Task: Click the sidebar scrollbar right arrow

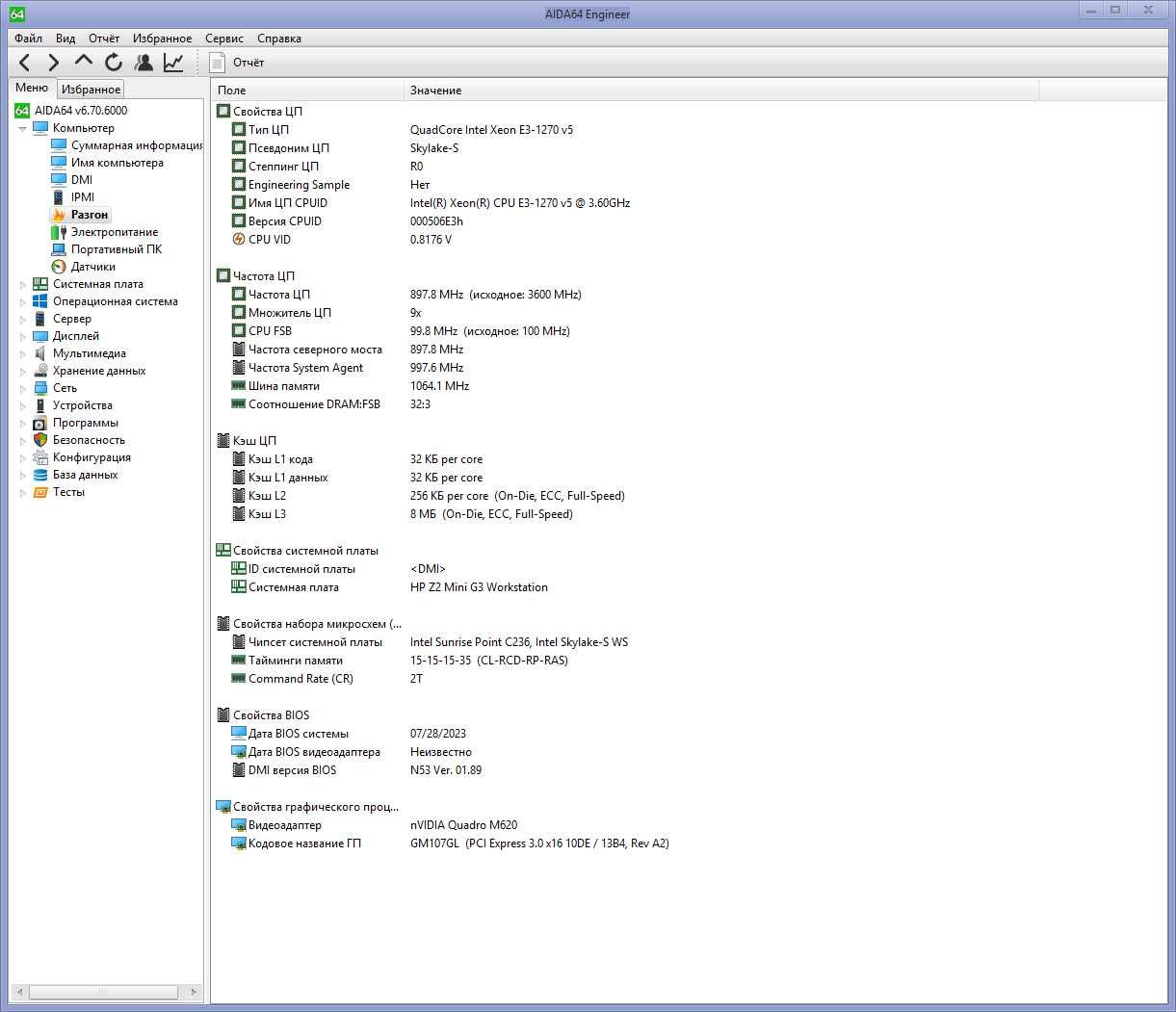Action: [x=194, y=992]
